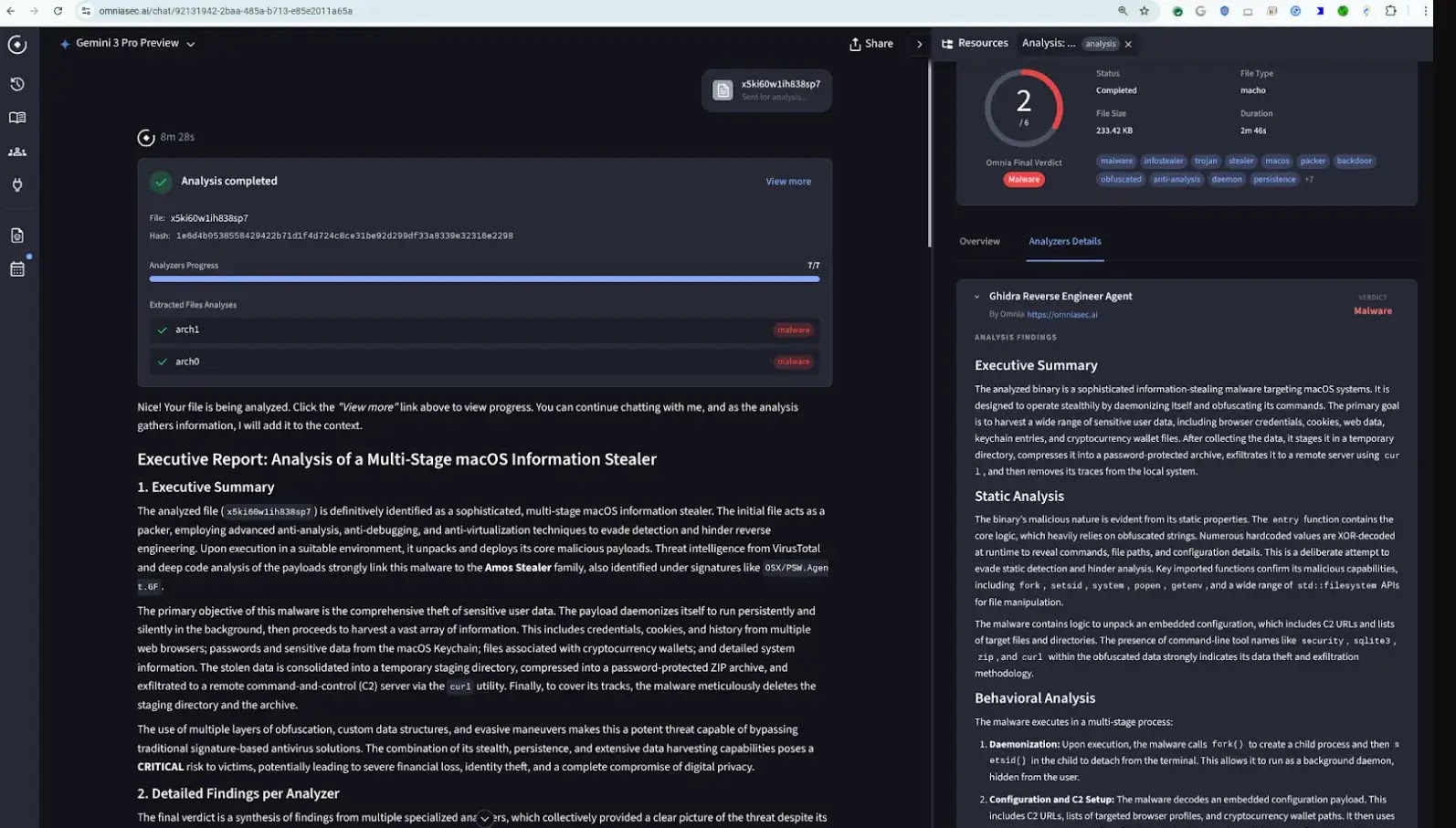Click the browser back arrow
This screenshot has height=828, width=1456.
click(11, 11)
